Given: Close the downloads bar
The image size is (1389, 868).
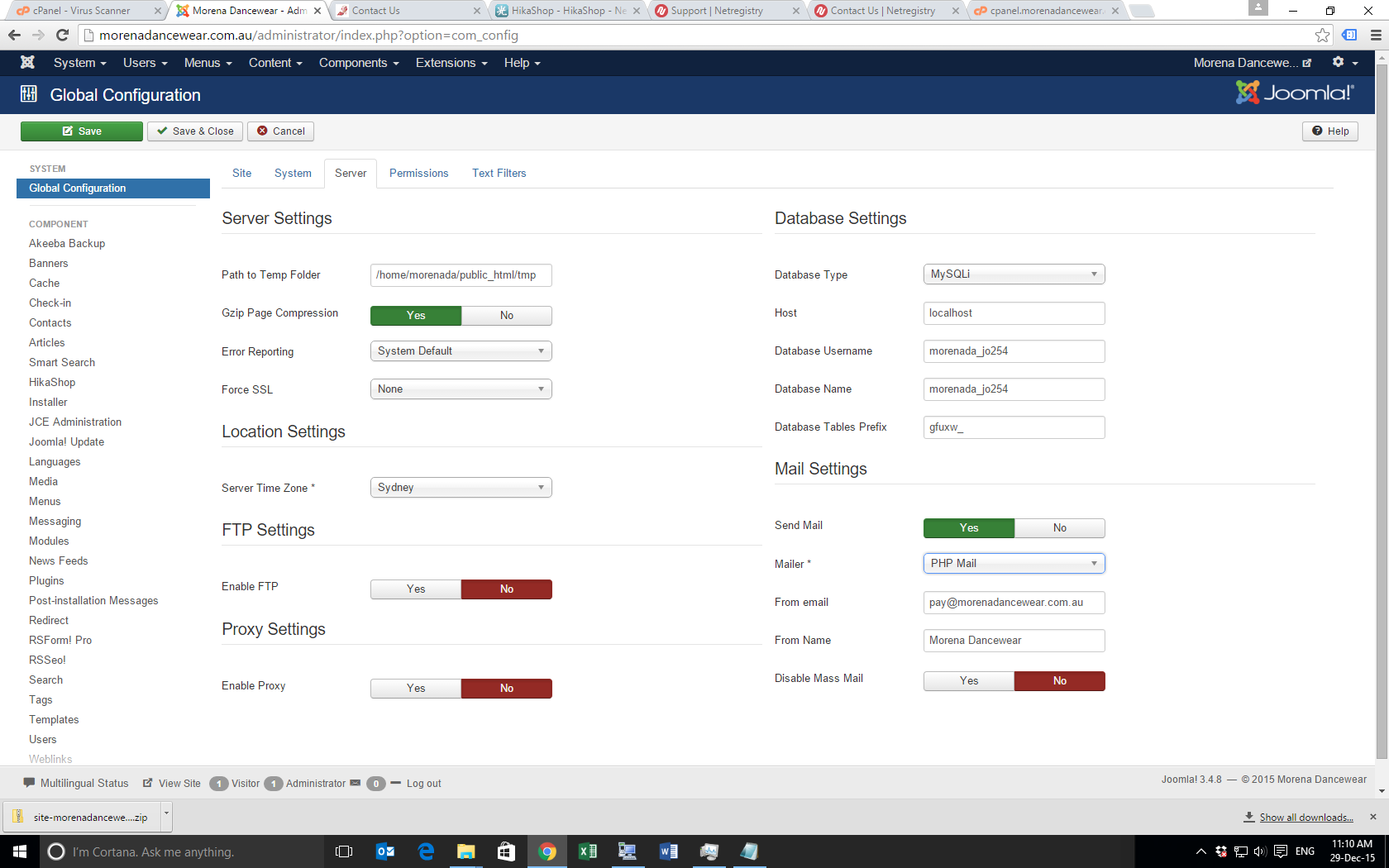Looking at the screenshot, I should point(1373,817).
